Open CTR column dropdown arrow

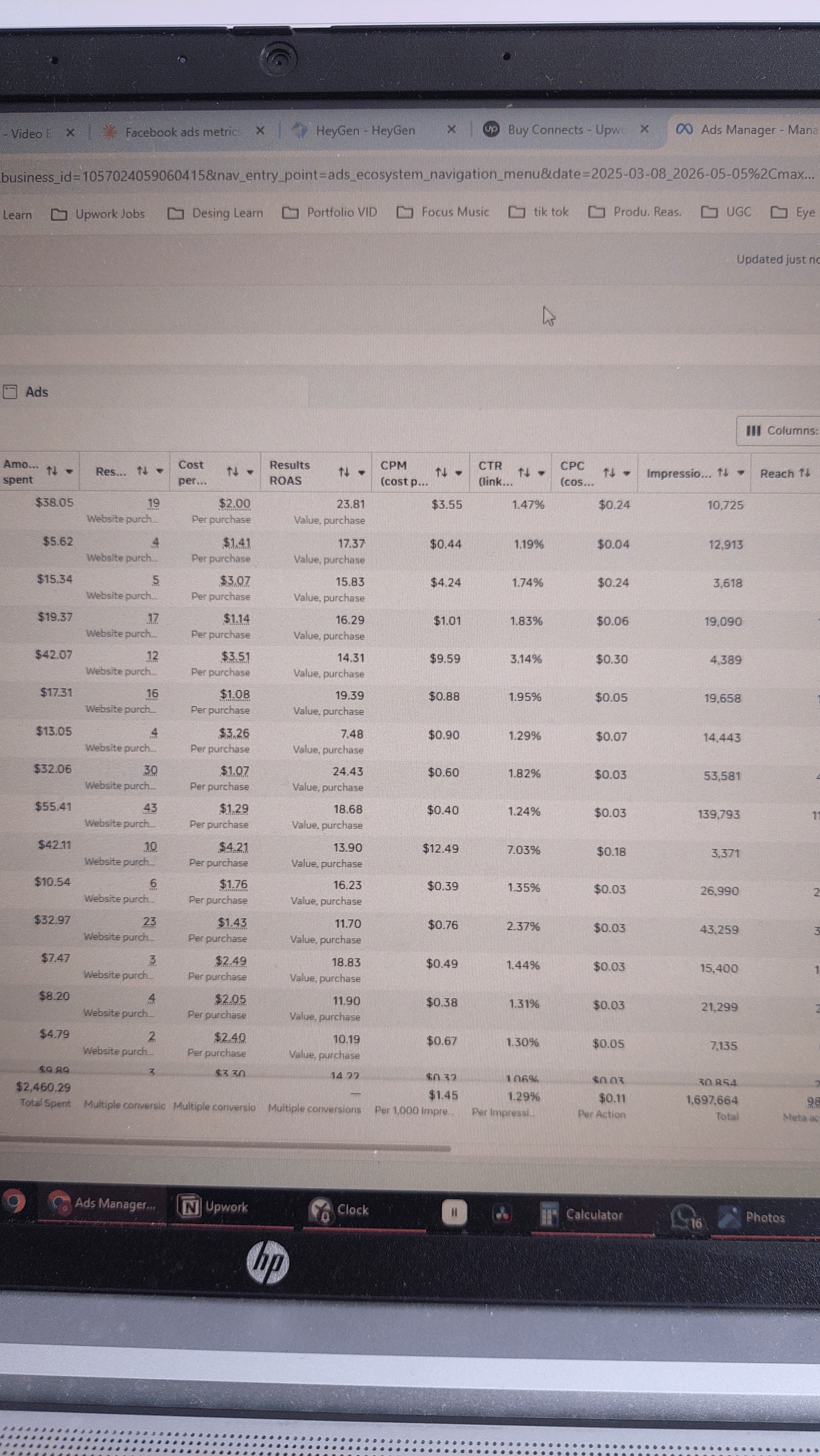pyautogui.click(x=541, y=473)
